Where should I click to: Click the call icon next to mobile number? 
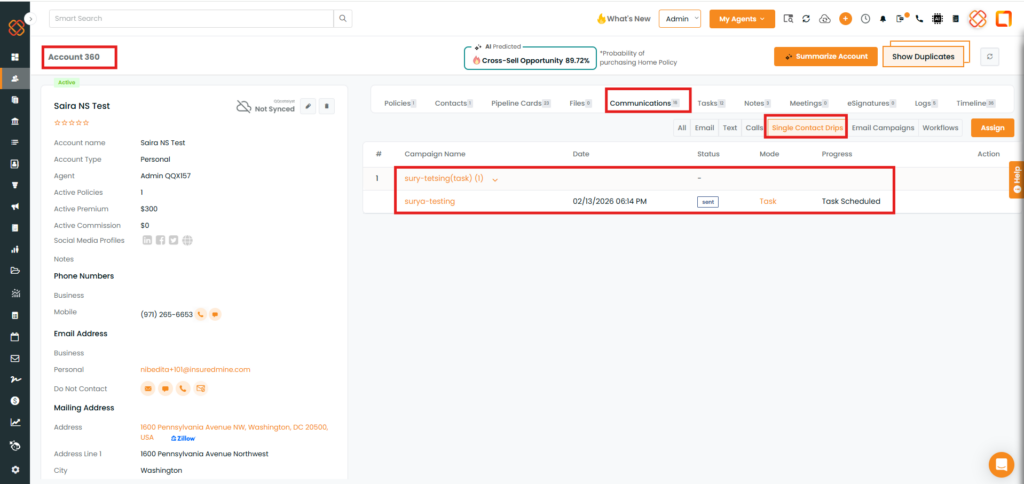click(x=200, y=314)
